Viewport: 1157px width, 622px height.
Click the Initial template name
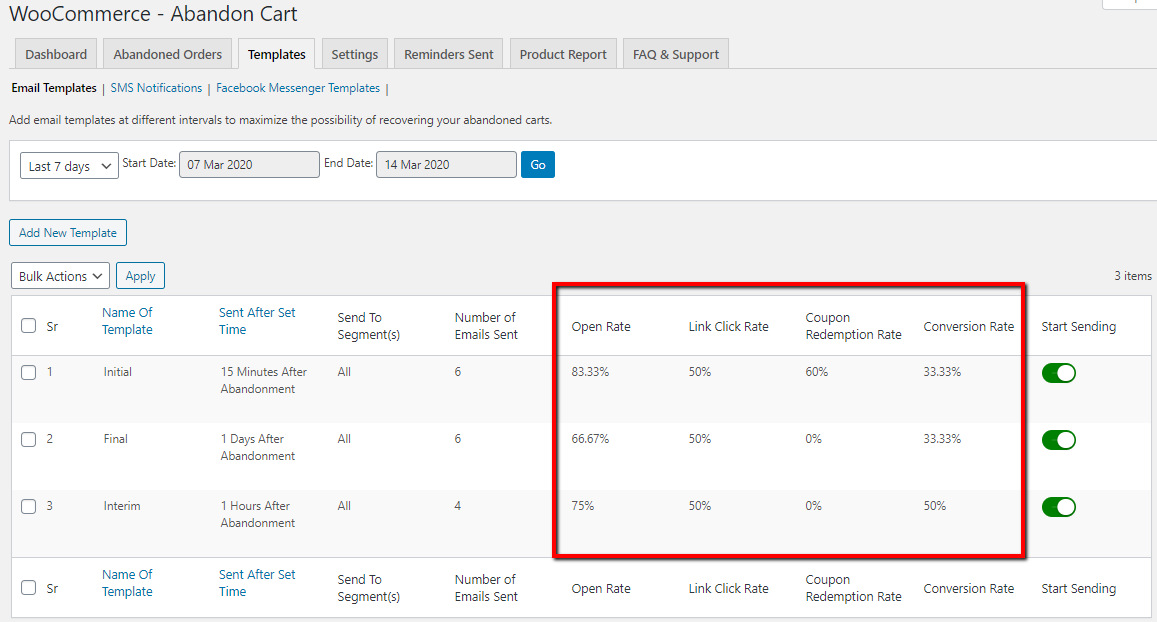click(x=117, y=372)
